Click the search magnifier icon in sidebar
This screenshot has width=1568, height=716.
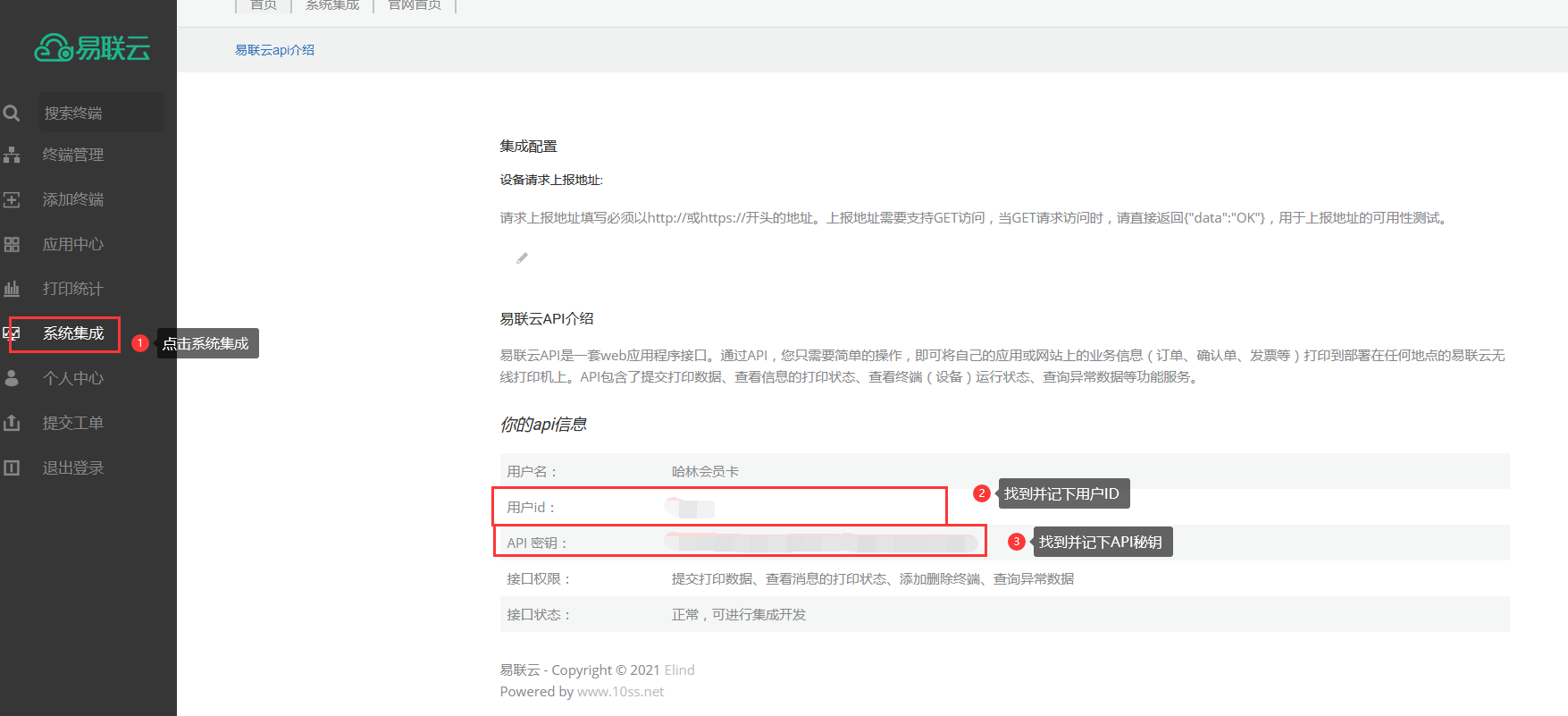[x=12, y=114]
